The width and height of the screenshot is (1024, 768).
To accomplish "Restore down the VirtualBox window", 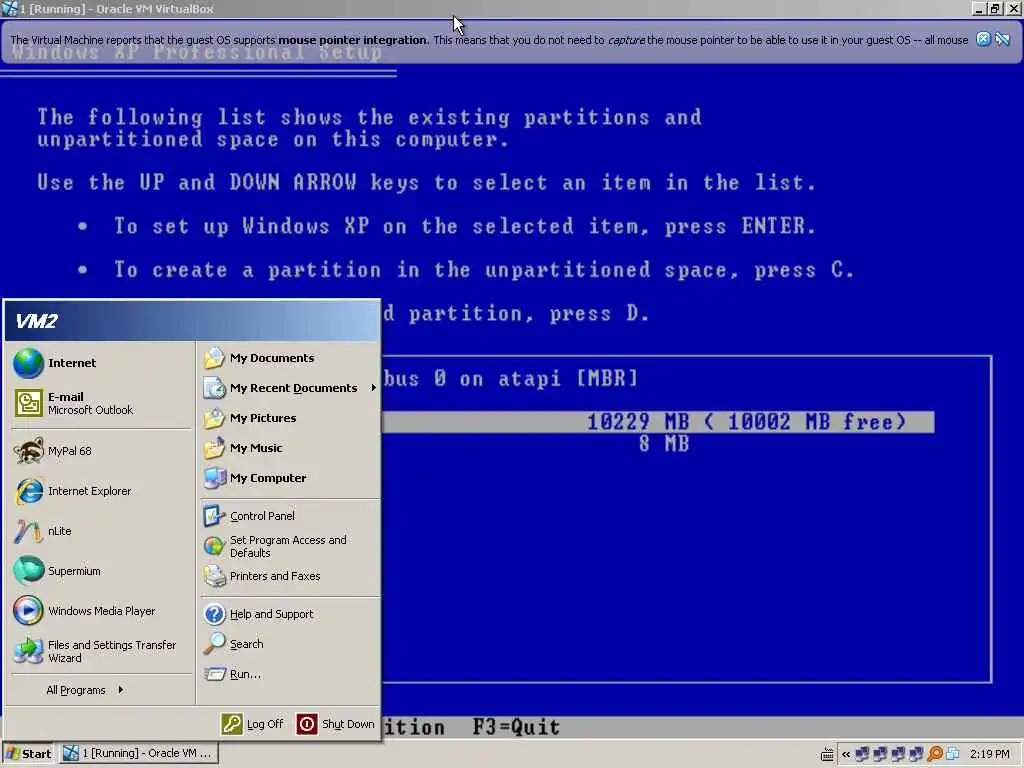I will click(x=995, y=8).
